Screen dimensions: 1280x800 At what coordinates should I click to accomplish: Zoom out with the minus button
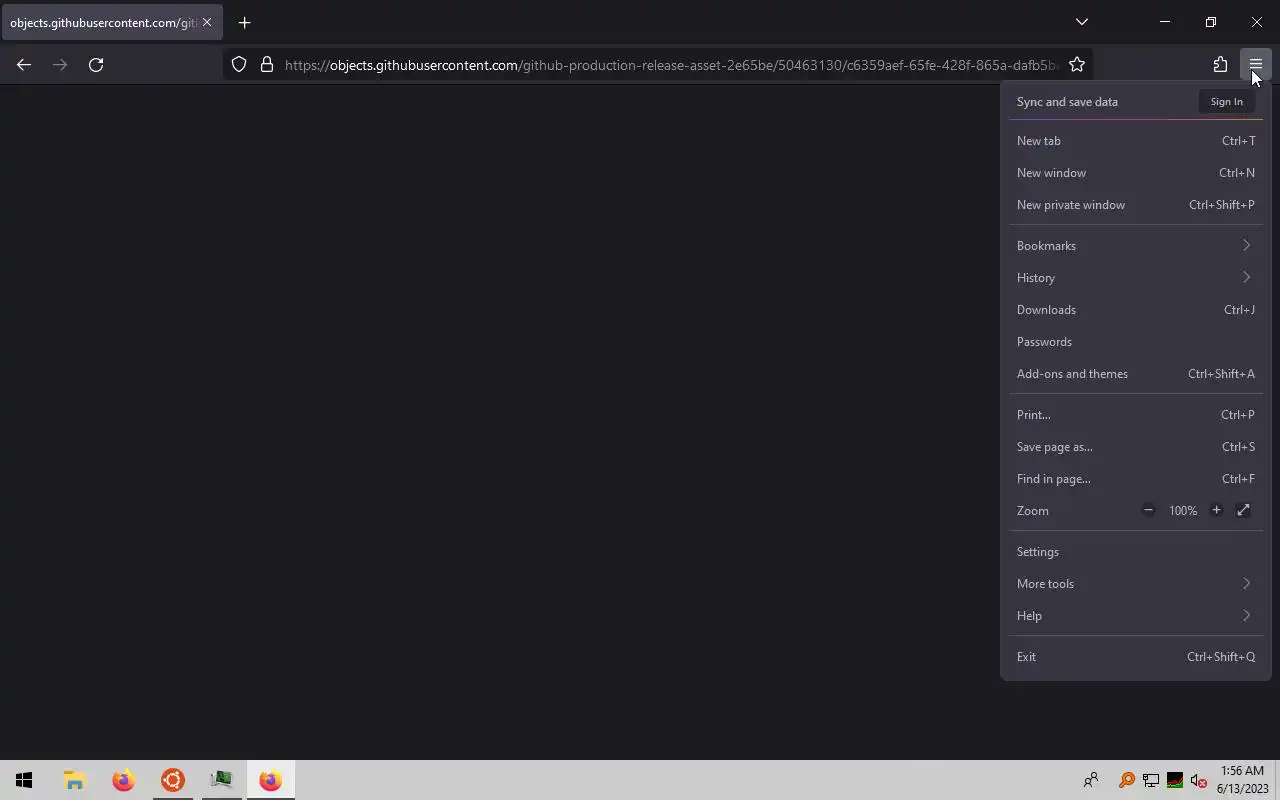tap(1148, 511)
